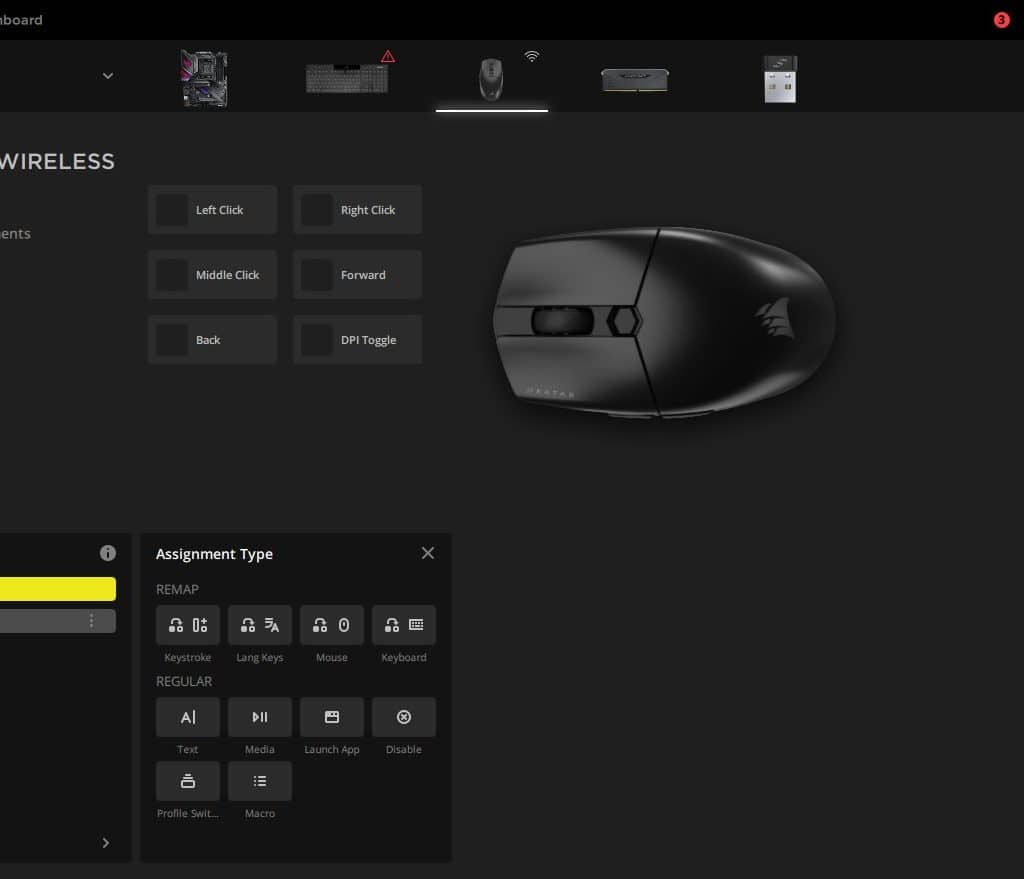Image resolution: width=1024 pixels, height=879 pixels.
Task: Select the Launch App assignment icon
Action: tap(332, 717)
